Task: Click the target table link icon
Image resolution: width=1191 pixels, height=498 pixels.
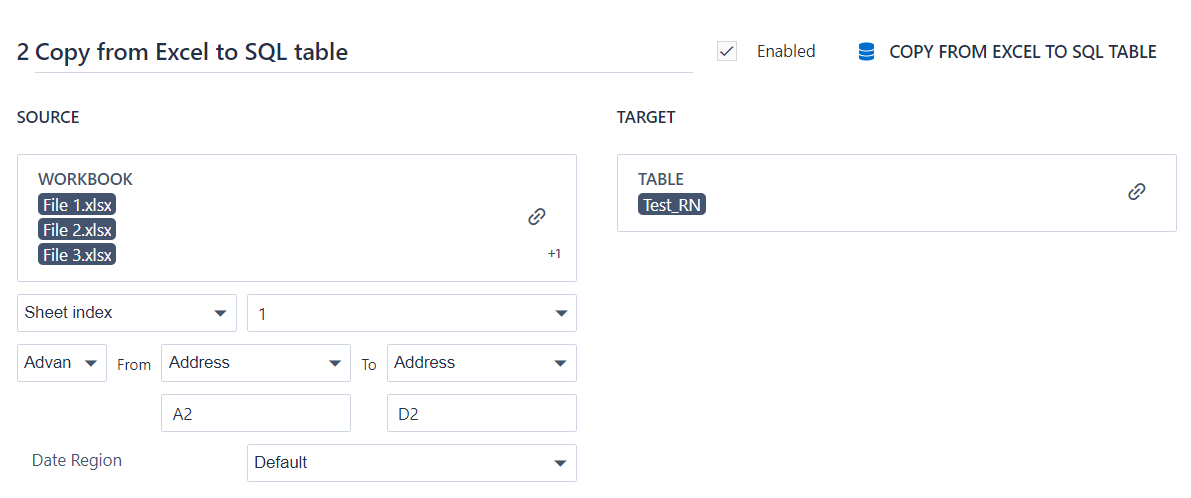Action: click(1136, 192)
